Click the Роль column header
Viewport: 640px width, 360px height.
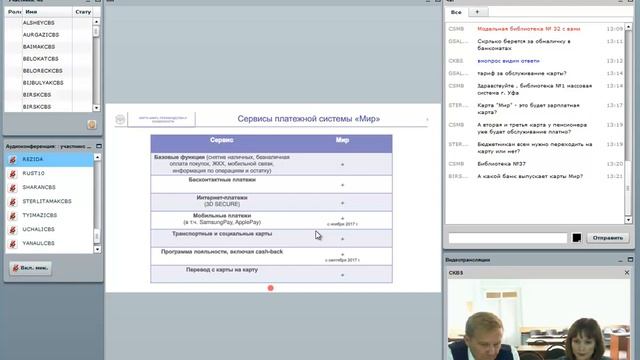[x=13, y=12]
